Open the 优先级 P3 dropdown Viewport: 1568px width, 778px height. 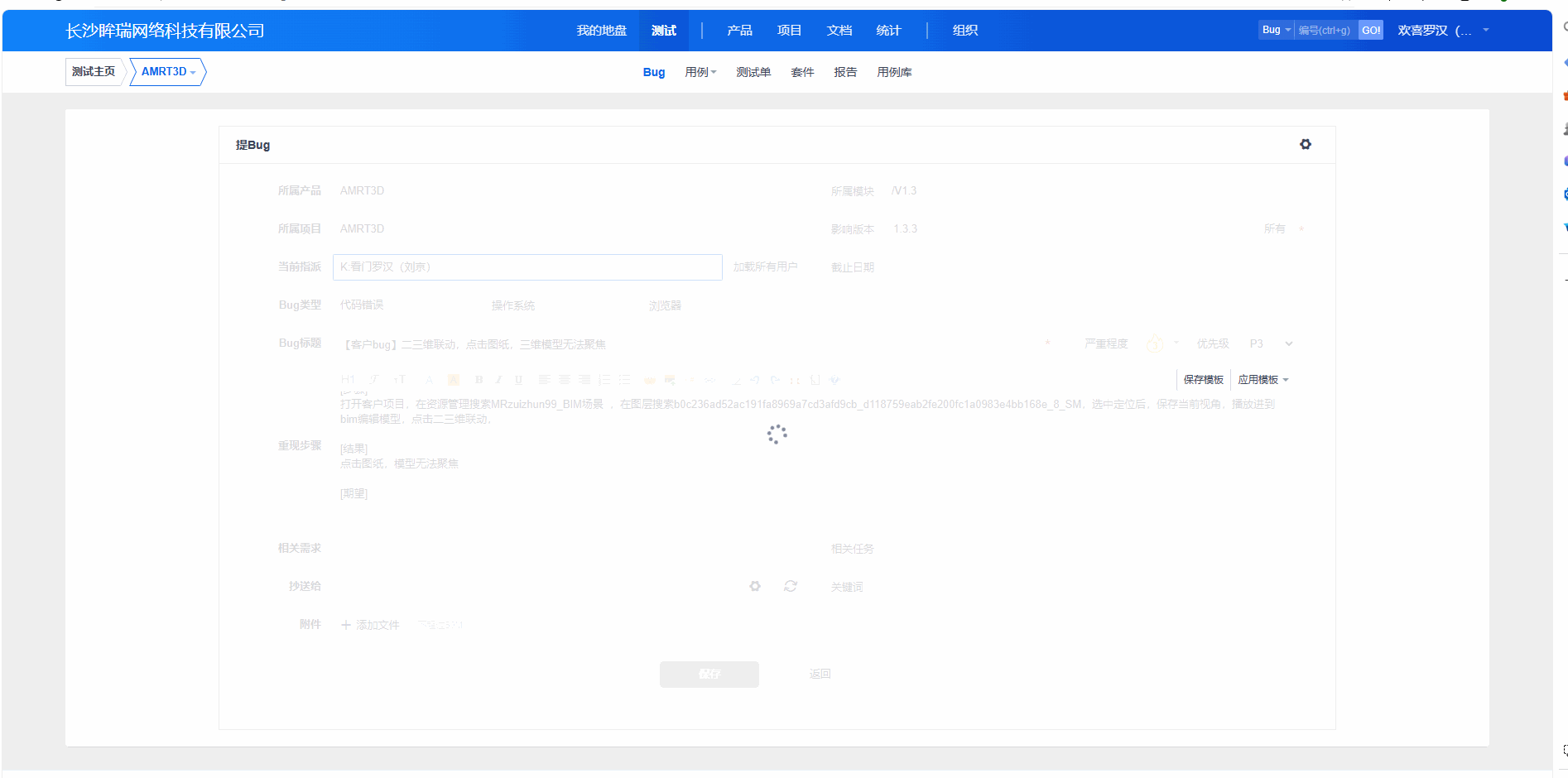pyautogui.click(x=1271, y=343)
